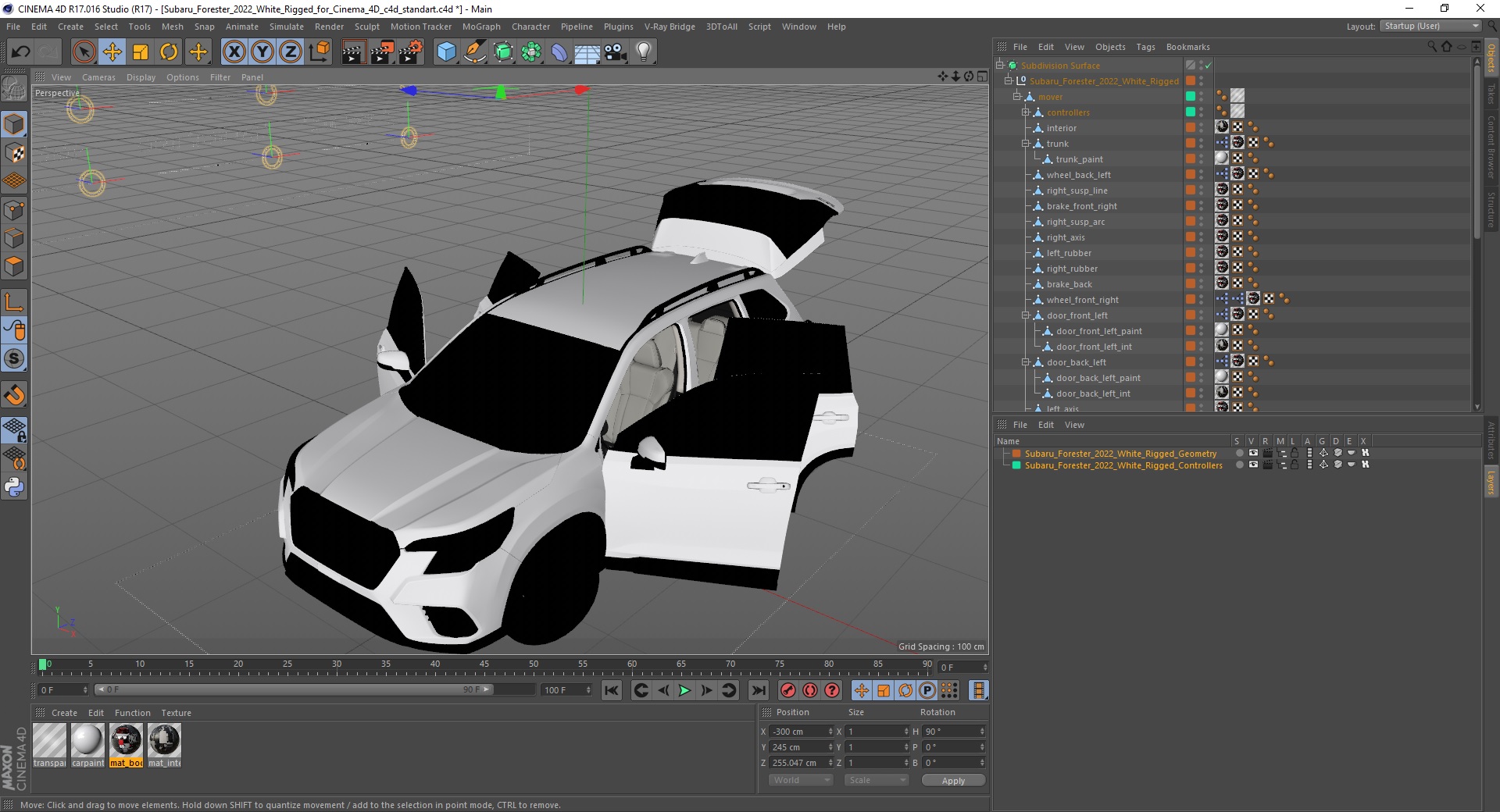The height and width of the screenshot is (812, 1500).
Task: Click the Geometry layer orange color swatch
Action: [1016, 453]
